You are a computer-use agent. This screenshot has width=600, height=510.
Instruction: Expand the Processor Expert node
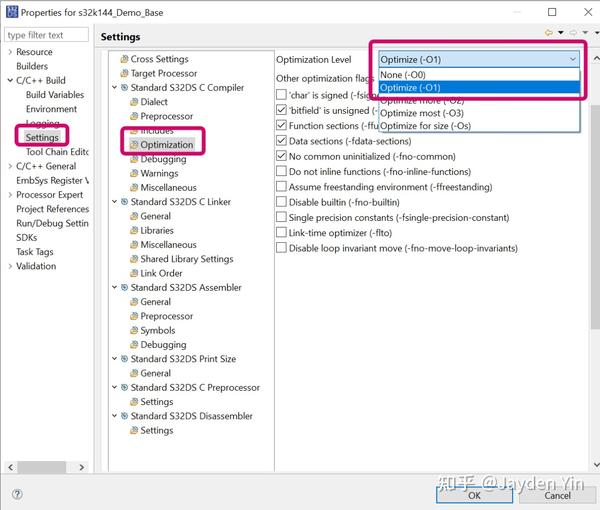tap(10, 195)
